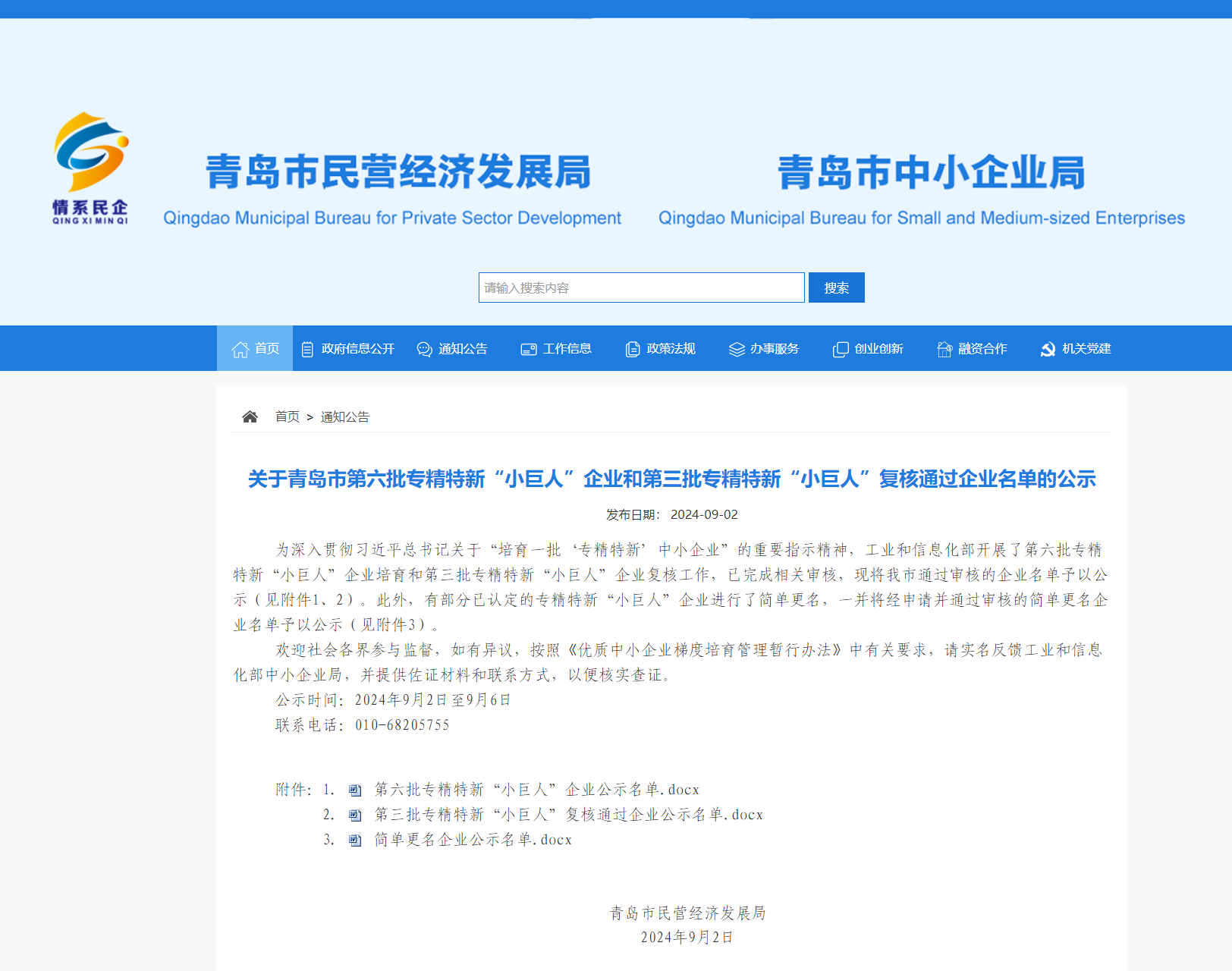This screenshot has height=971, width=1232.
Task: Click the 融资合作 icon in navbar
Action: pyautogui.click(x=944, y=349)
